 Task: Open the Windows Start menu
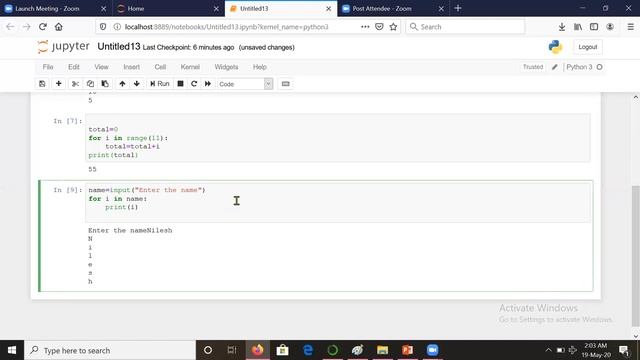click(x=12, y=350)
